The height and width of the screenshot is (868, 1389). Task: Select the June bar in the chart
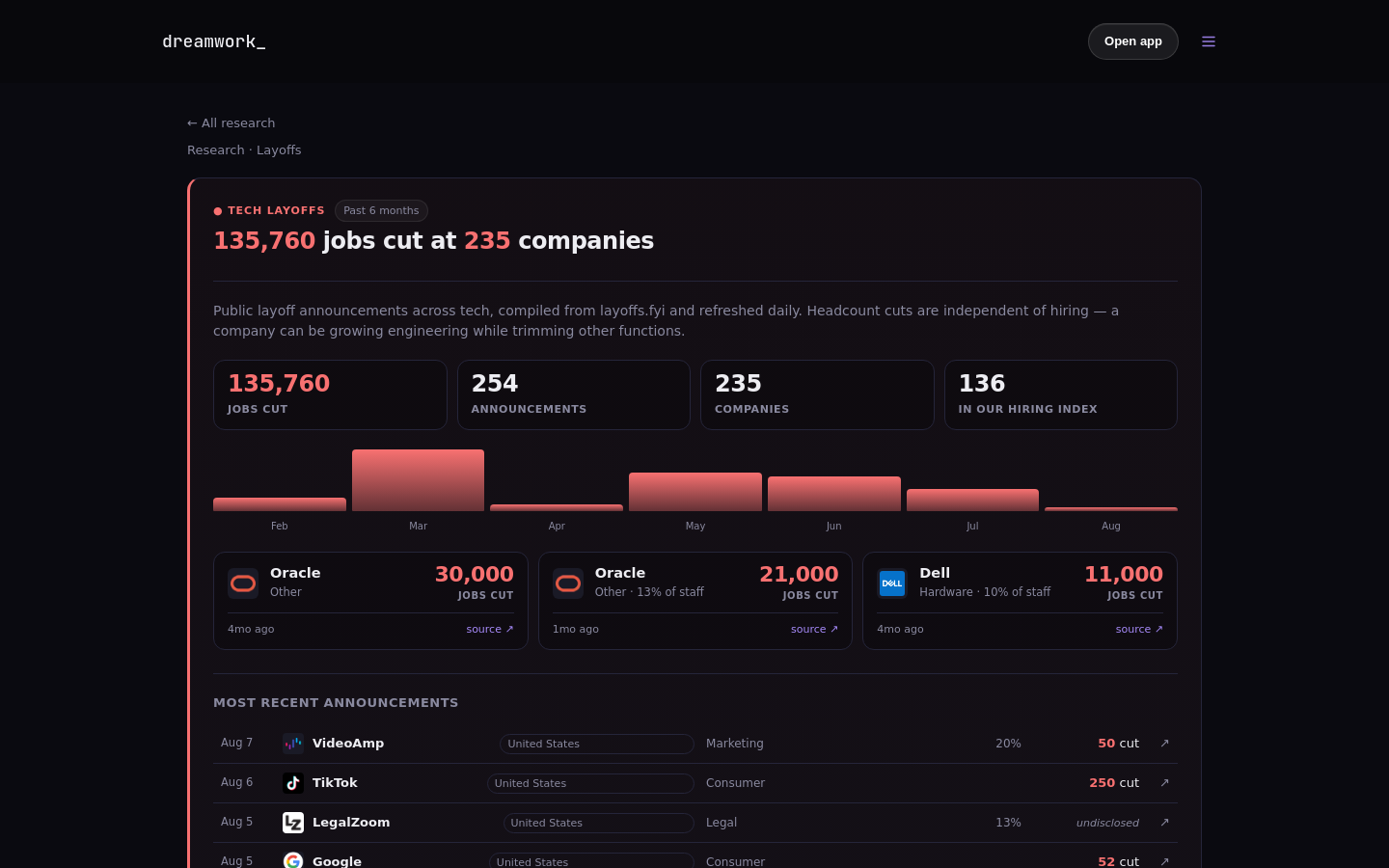(834, 494)
